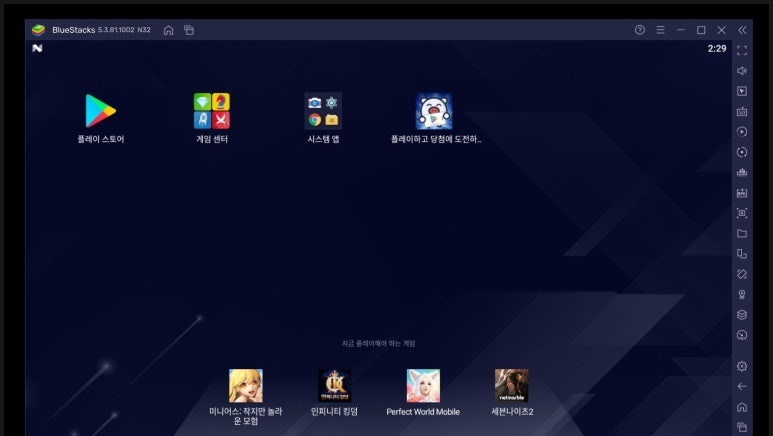Click the BlueStacks logo in the title bar
Image resolution: width=773 pixels, height=436 pixels.
tap(38, 30)
